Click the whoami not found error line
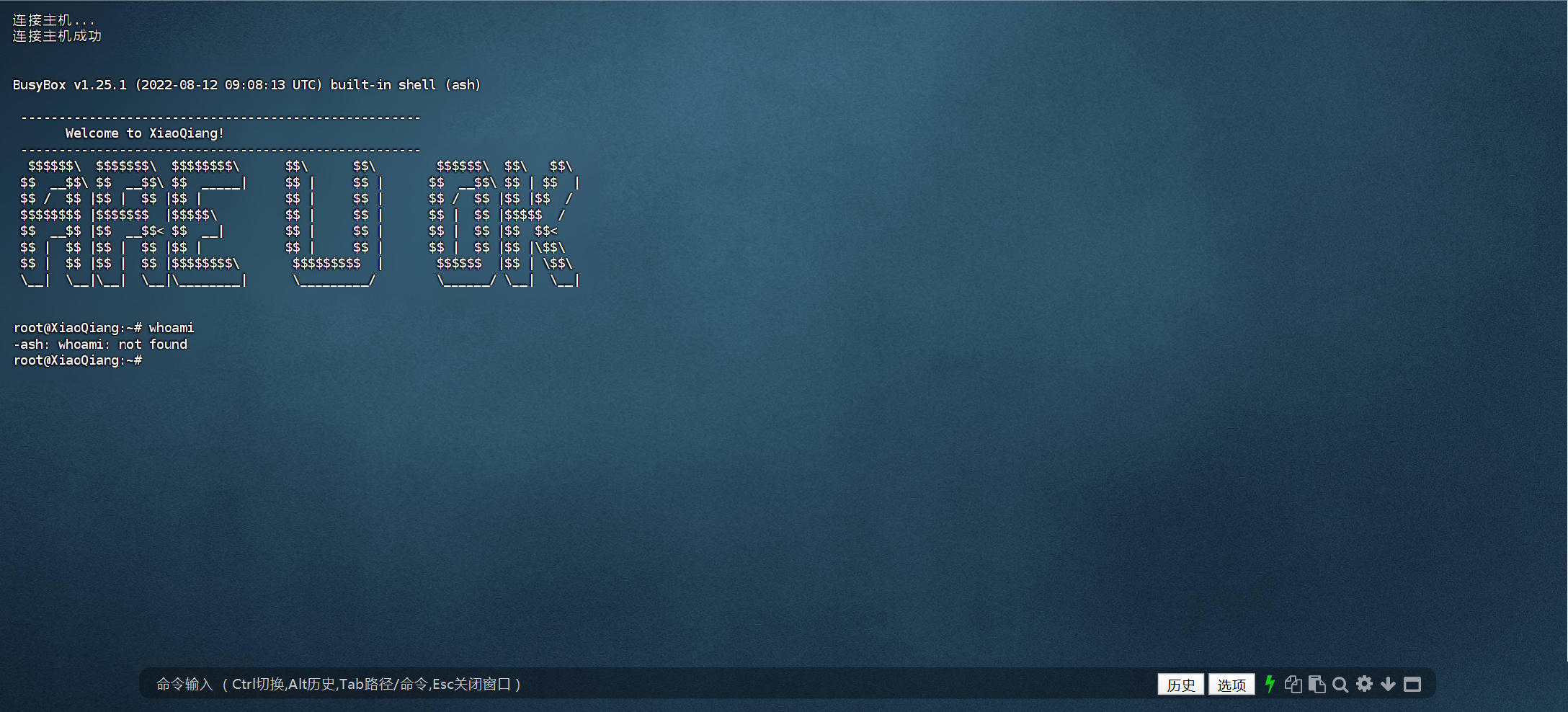Image resolution: width=1568 pixels, height=712 pixels. 101,344
